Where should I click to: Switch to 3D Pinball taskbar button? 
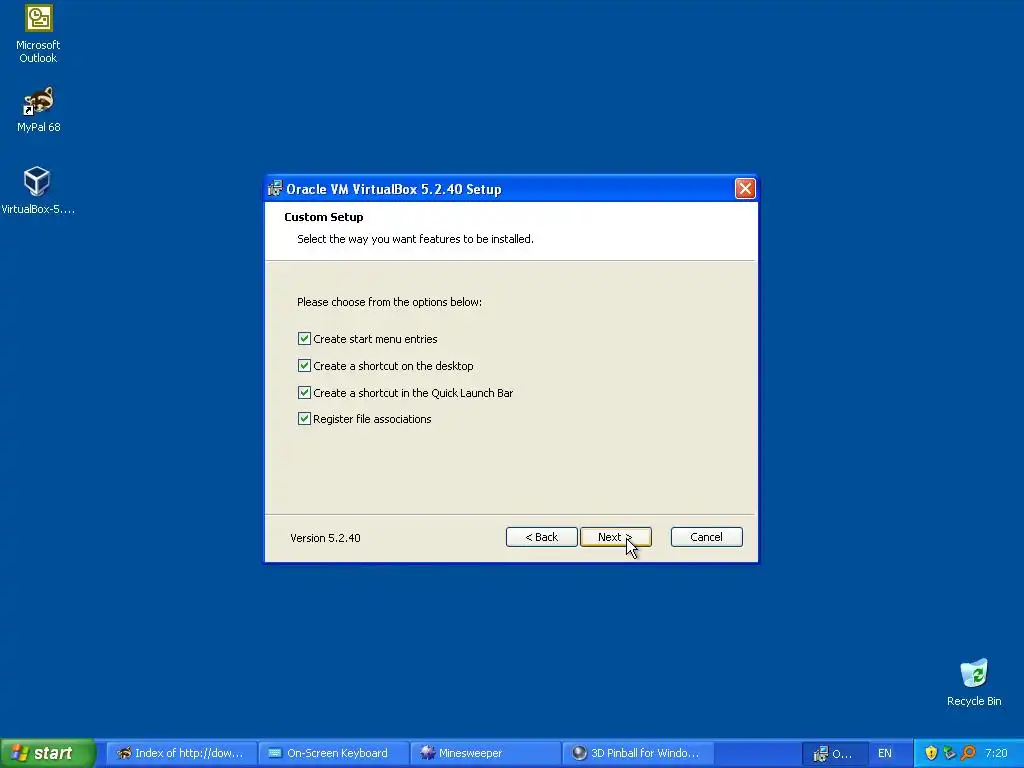pyautogui.click(x=637, y=753)
